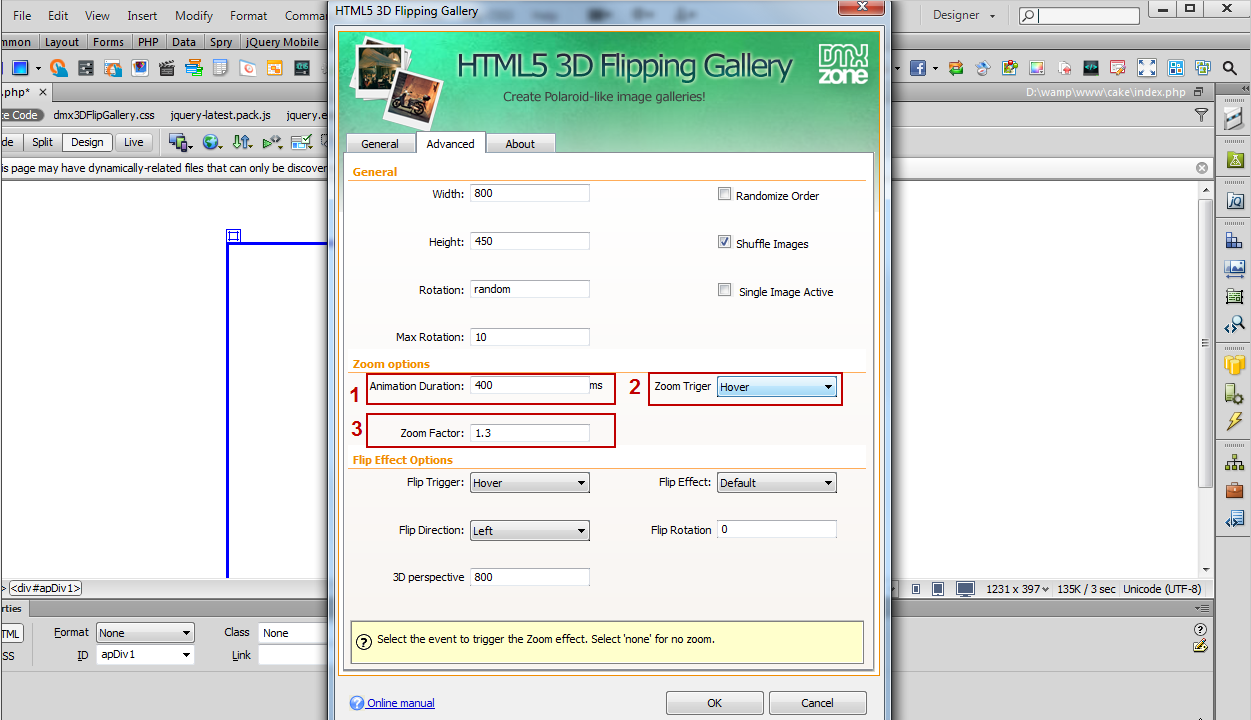Dismiss the info bar with round X icon

coord(1202,168)
